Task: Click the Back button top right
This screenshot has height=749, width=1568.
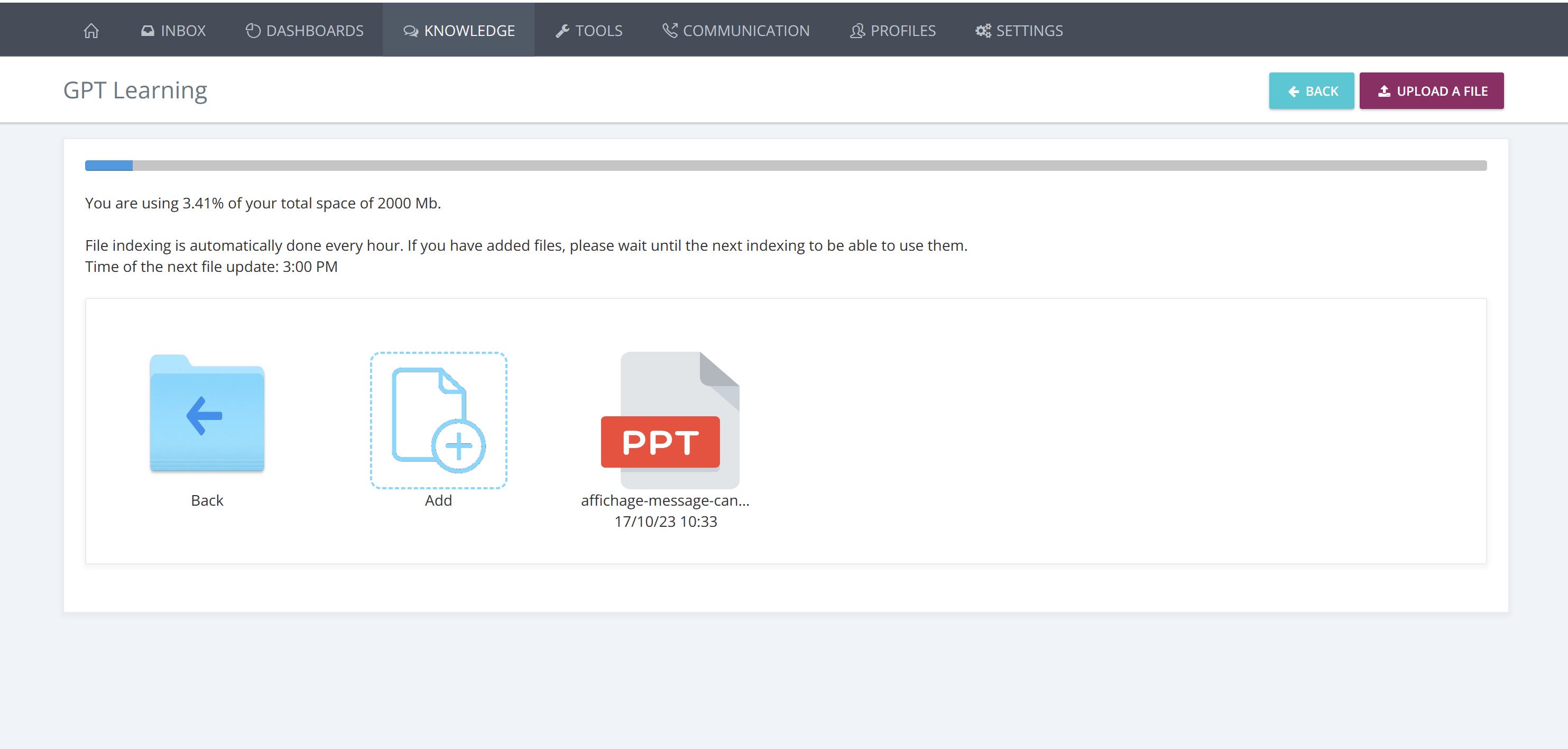Action: pos(1311,90)
